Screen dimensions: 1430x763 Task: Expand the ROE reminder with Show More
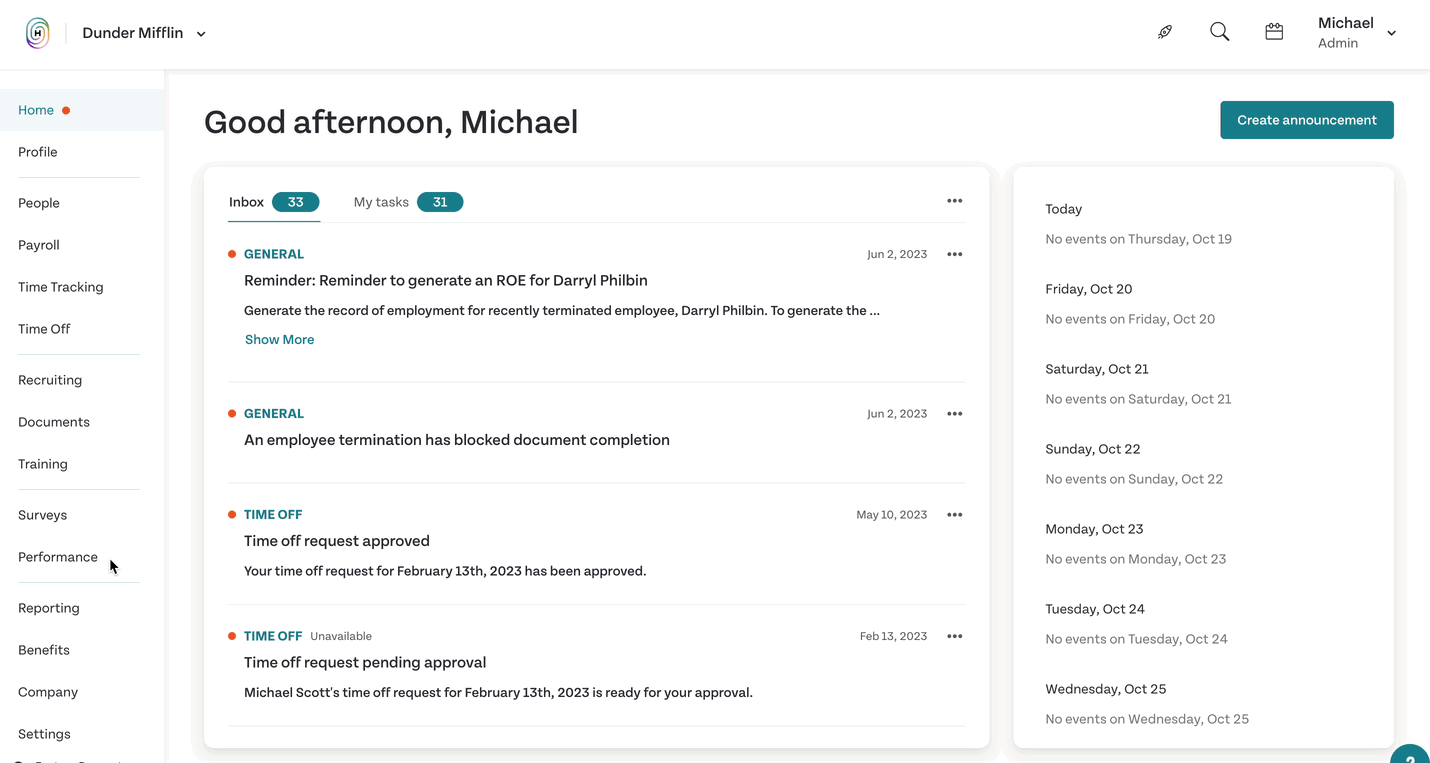(279, 340)
